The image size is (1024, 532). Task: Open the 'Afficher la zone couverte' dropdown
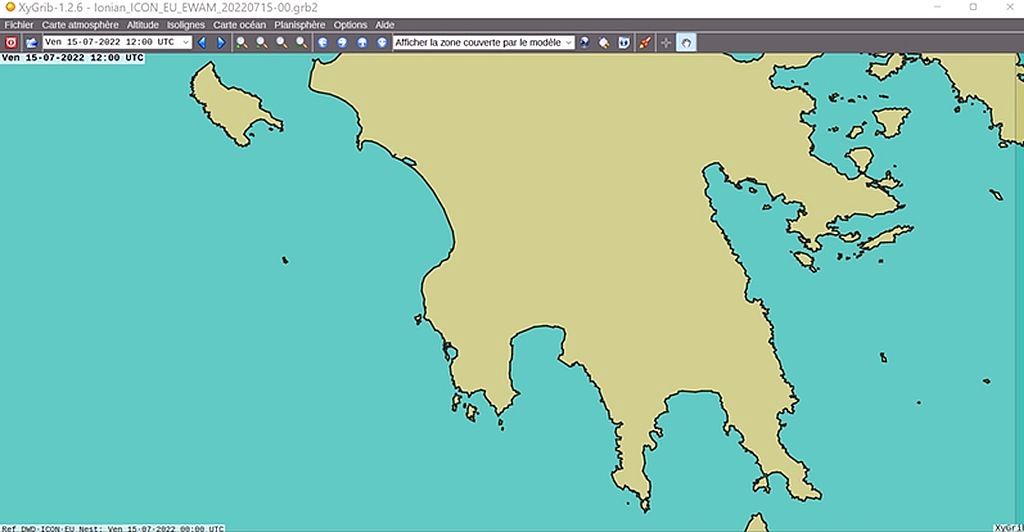[568, 43]
